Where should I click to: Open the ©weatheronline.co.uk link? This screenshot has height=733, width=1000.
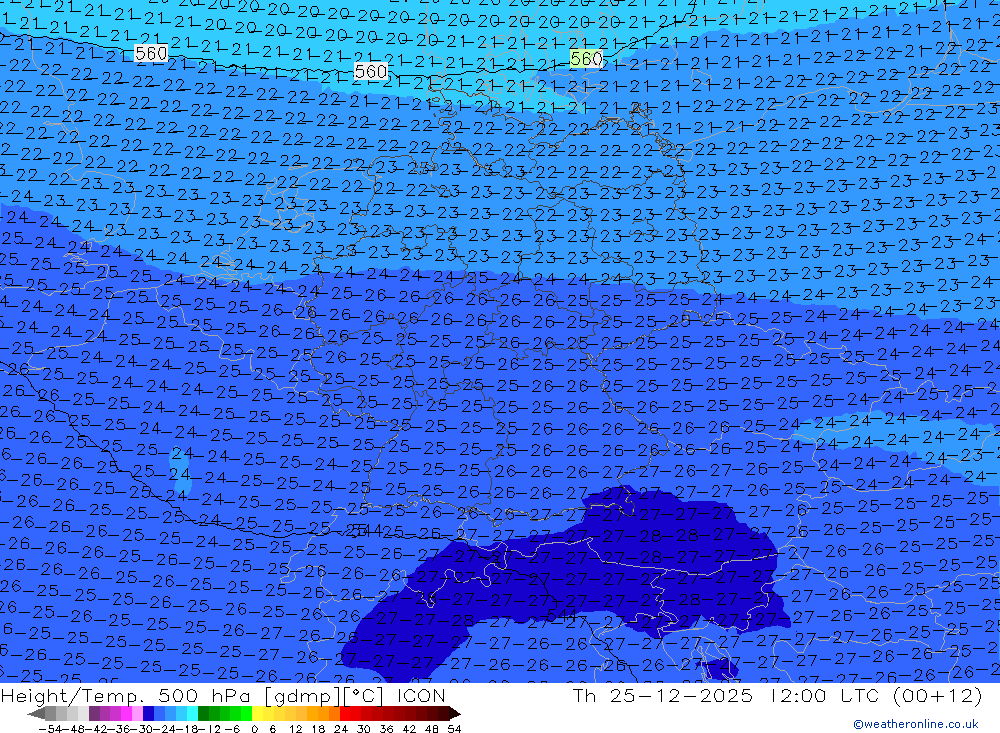coord(916,724)
